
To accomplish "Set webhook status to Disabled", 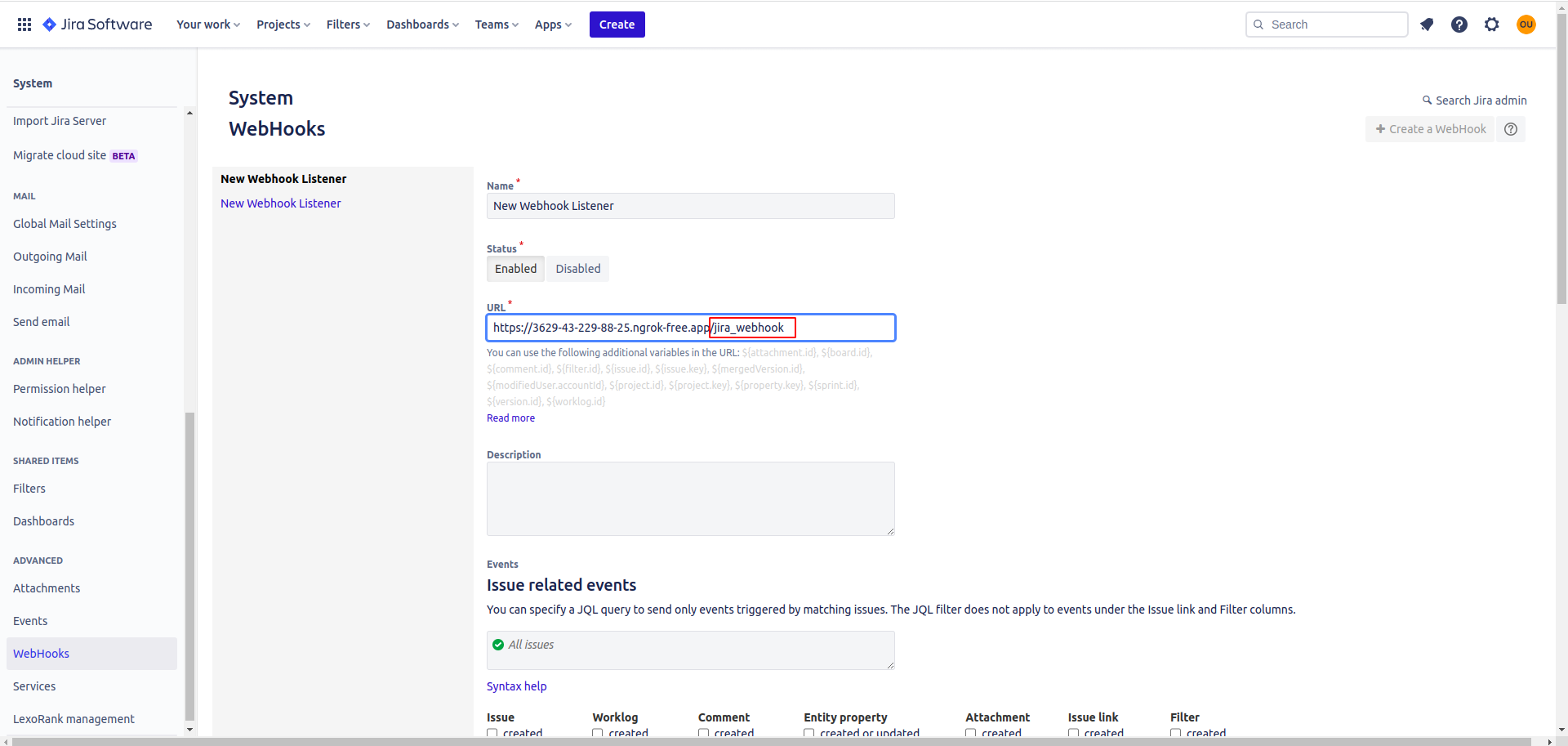I will [x=577, y=269].
